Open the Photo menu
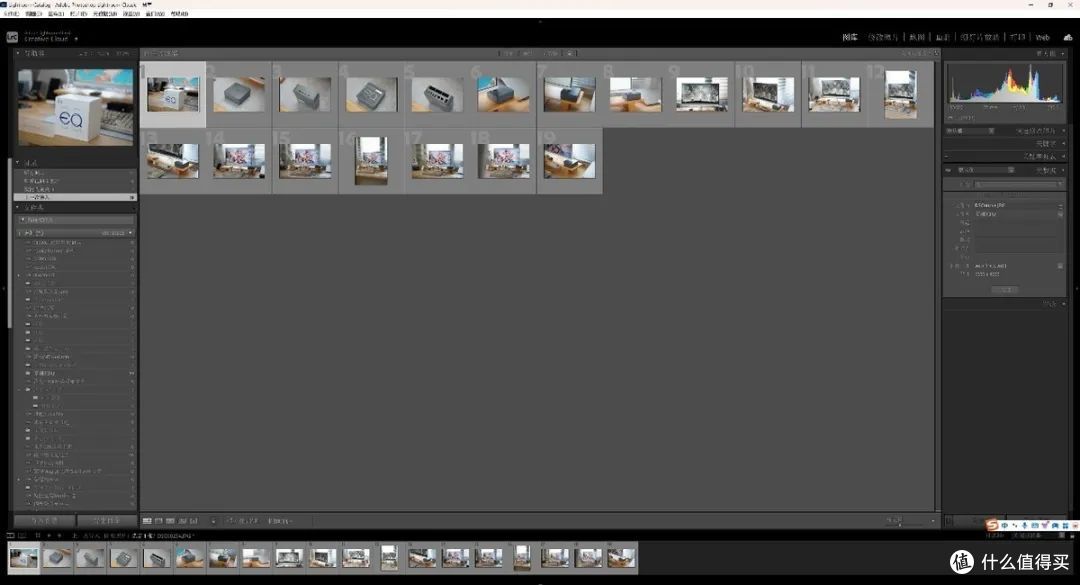The image size is (1080, 585). [x=79, y=14]
